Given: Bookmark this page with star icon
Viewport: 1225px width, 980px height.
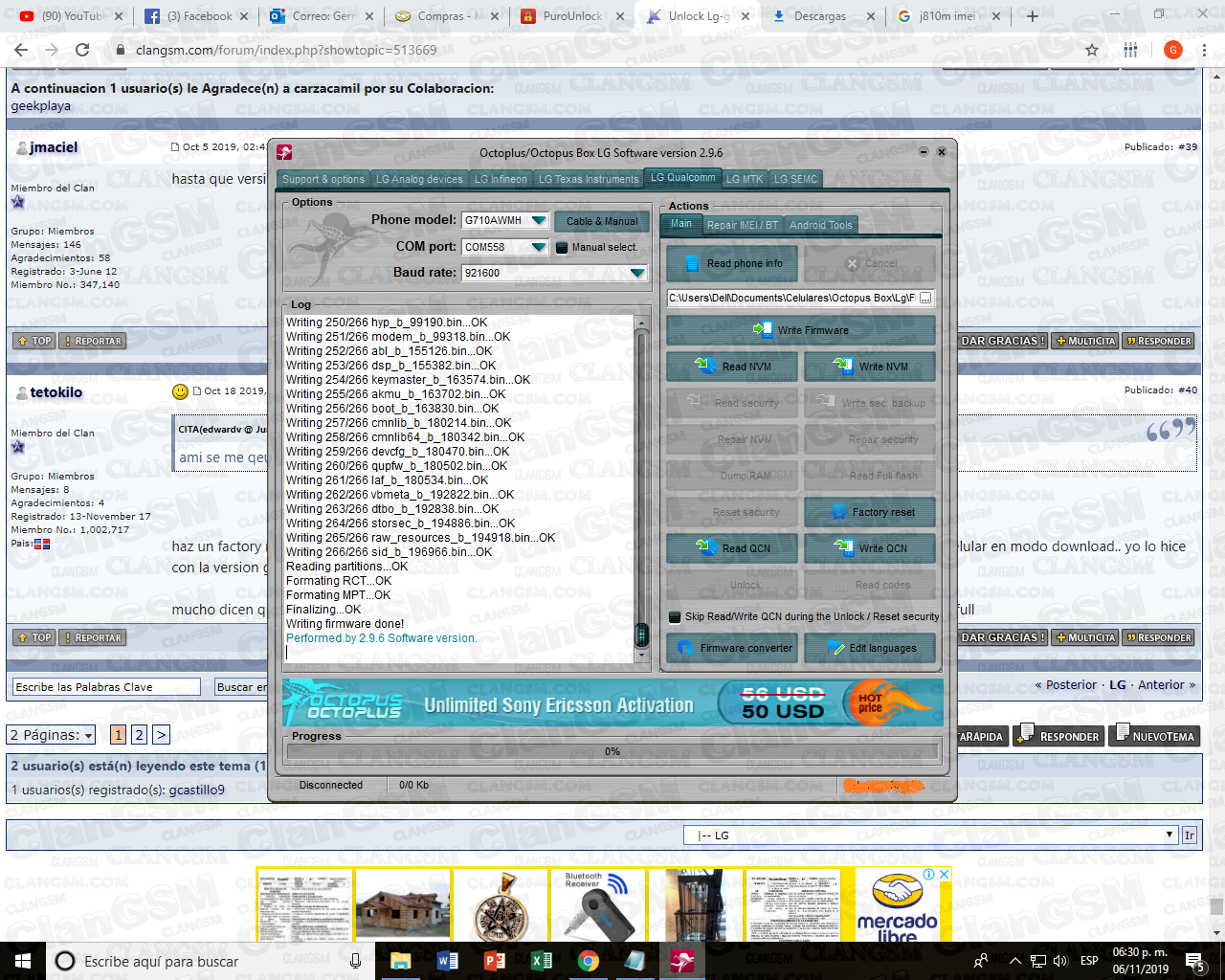Looking at the screenshot, I should [1092, 50].
